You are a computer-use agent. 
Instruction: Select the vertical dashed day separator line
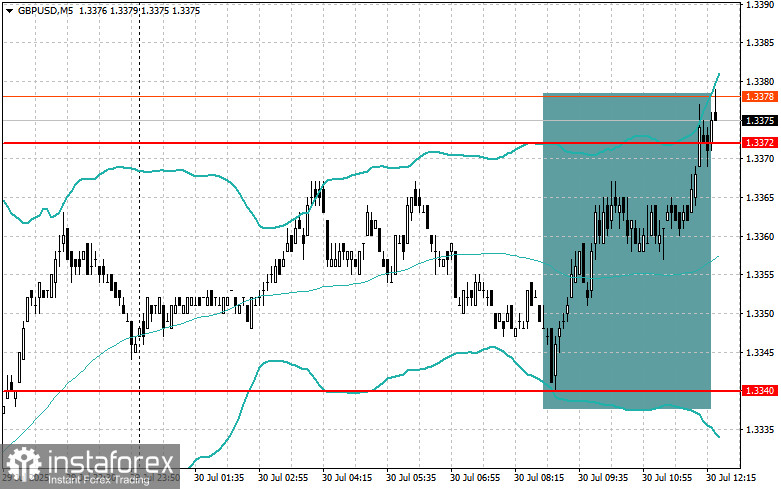[139, 234]
